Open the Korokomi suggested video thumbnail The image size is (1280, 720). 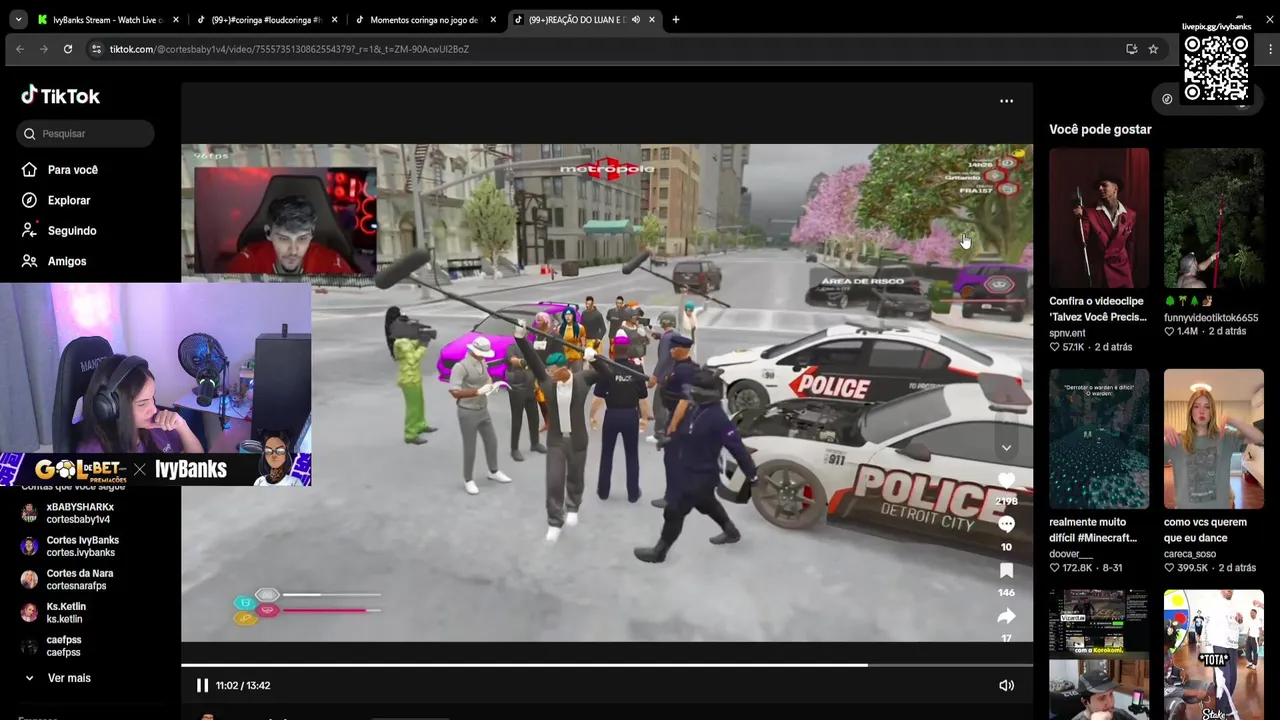tap(1099, 654)
